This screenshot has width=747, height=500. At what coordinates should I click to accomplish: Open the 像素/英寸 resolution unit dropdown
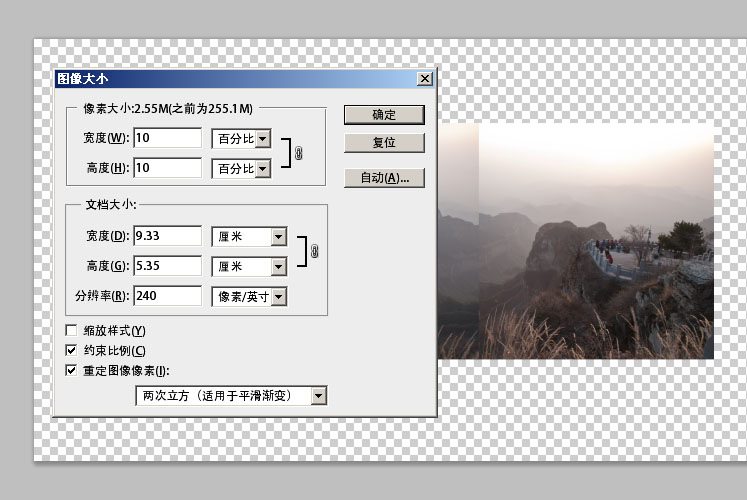249,297
